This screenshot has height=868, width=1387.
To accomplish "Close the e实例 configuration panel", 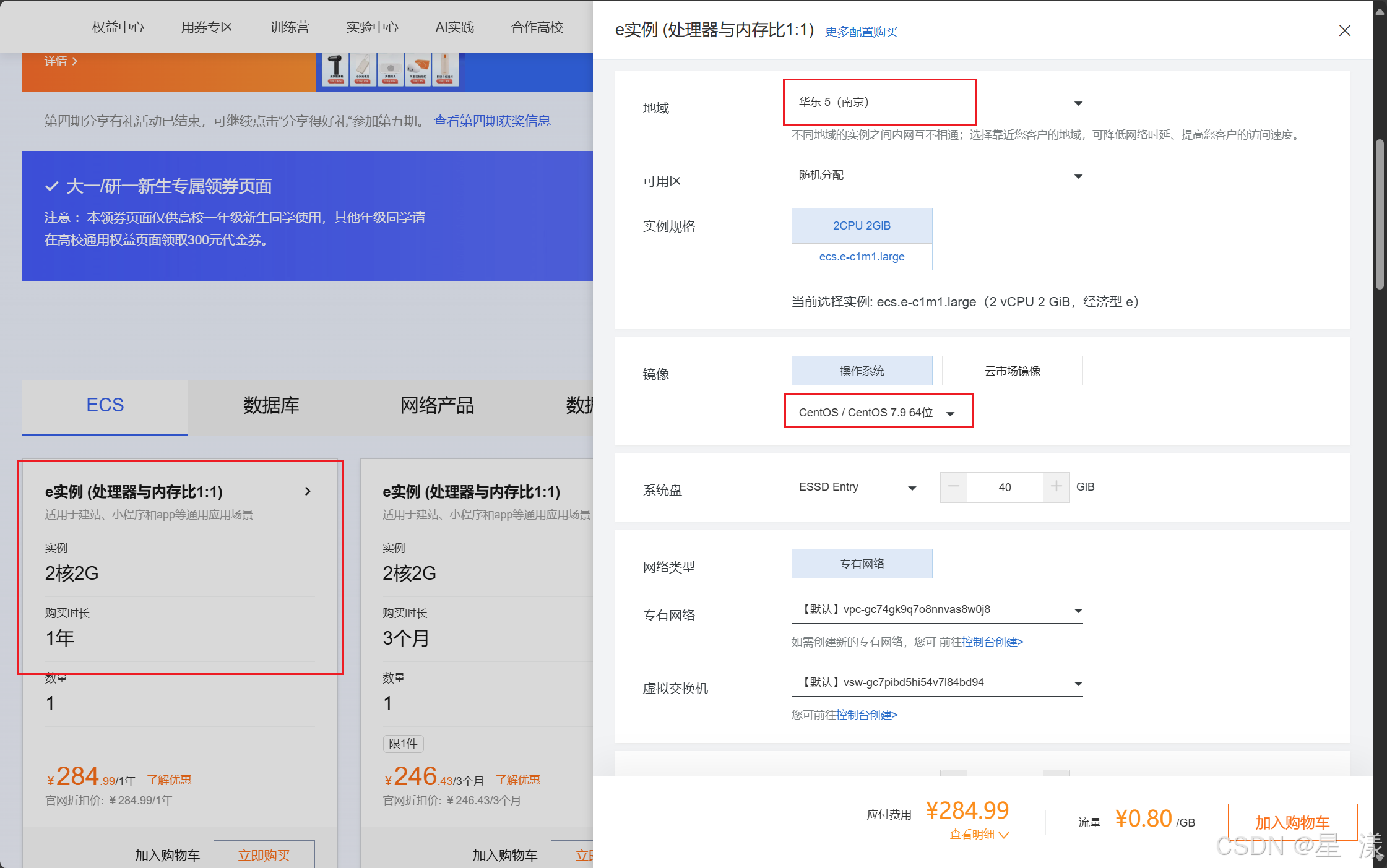I will [x=1344, y=30].
